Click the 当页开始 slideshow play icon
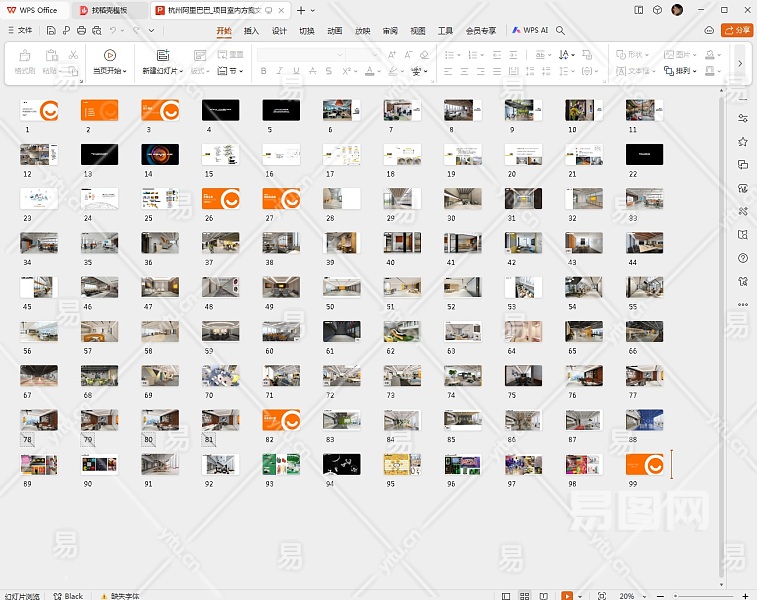 (x=110, y=55)
